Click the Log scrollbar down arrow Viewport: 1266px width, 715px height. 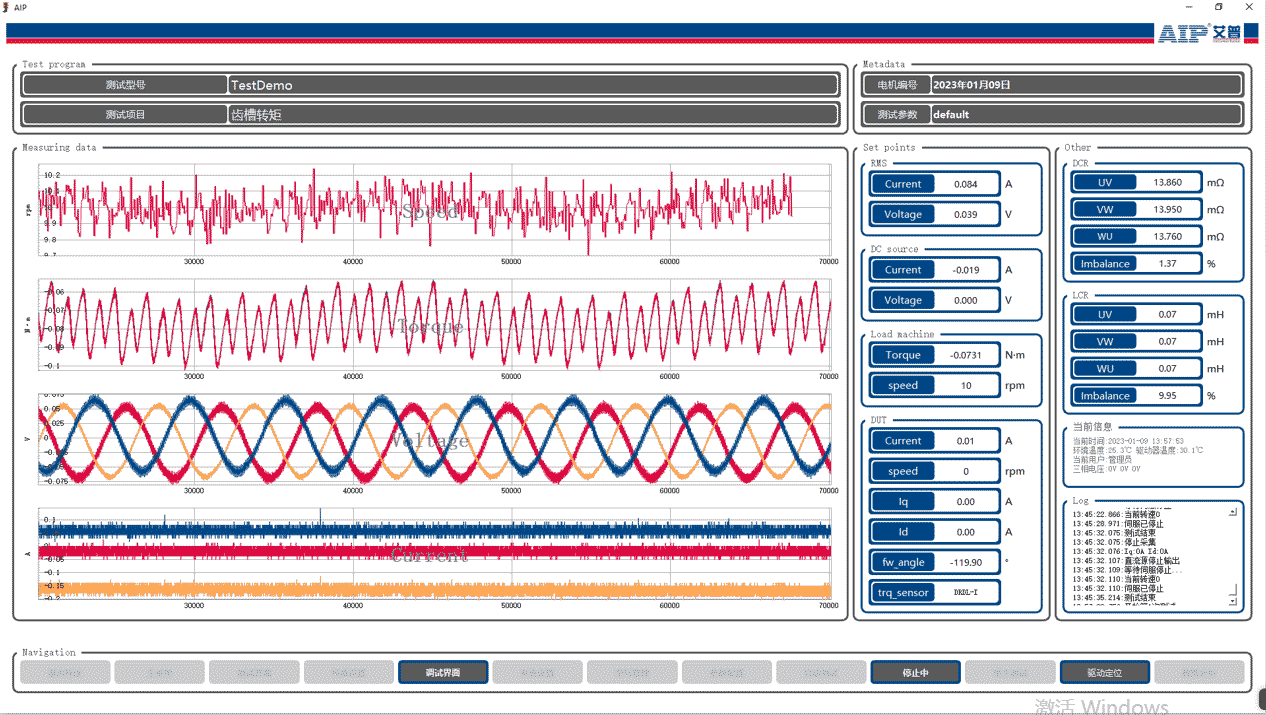click(1233, 601)
